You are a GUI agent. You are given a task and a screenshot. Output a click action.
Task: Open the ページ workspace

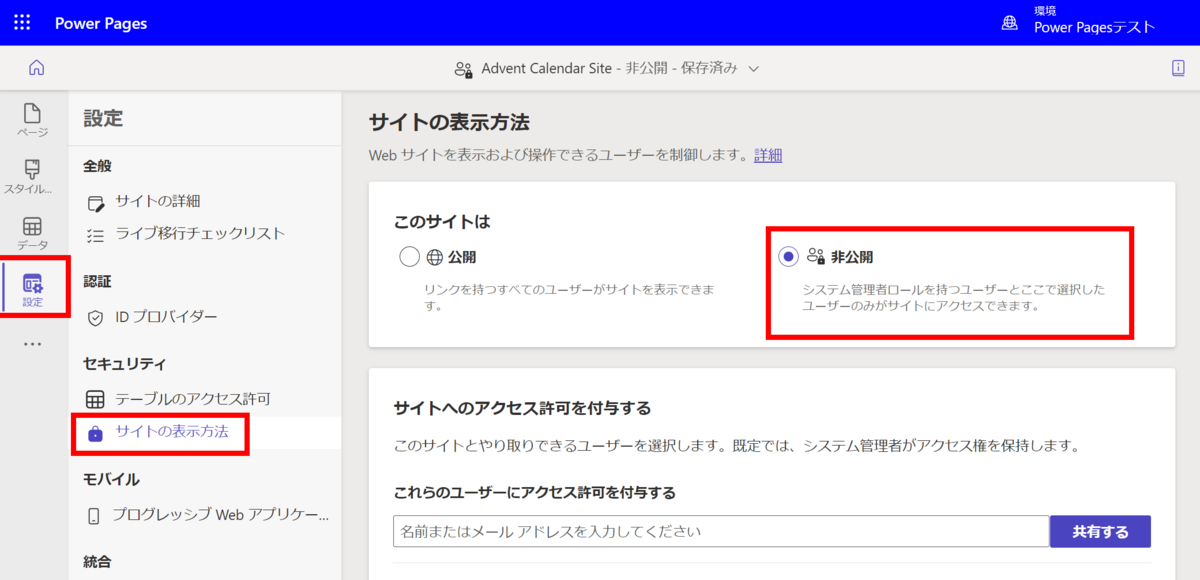pos(33,120)
